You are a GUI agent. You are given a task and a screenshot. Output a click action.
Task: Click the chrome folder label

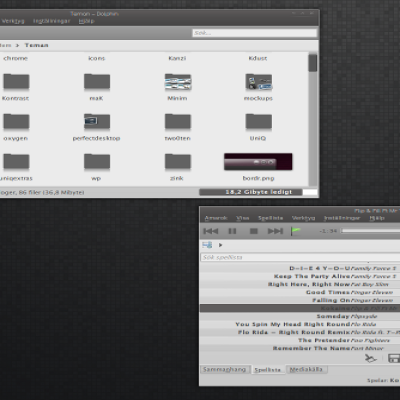pos(15,58)
